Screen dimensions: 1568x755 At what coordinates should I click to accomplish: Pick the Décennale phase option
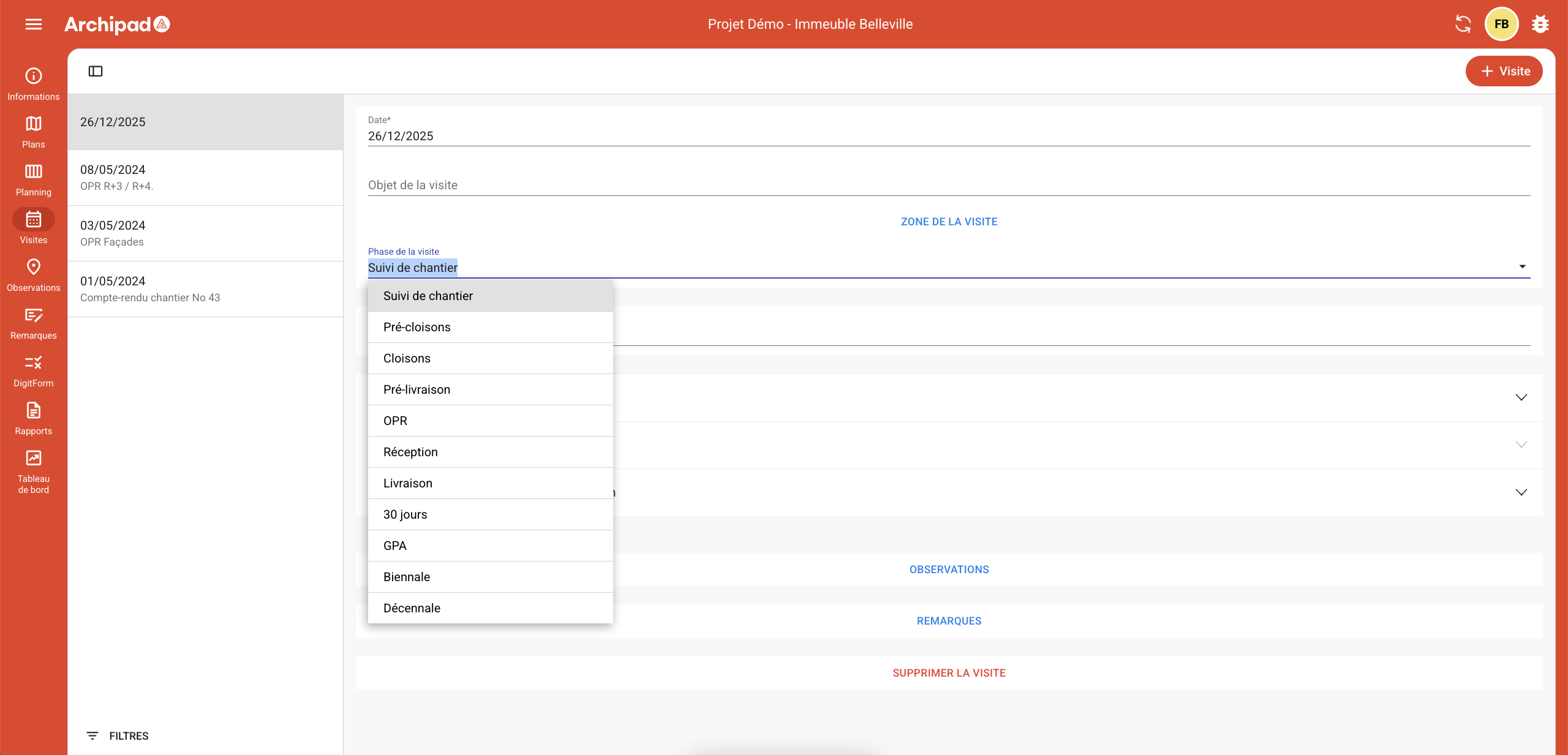click(412, 608)
